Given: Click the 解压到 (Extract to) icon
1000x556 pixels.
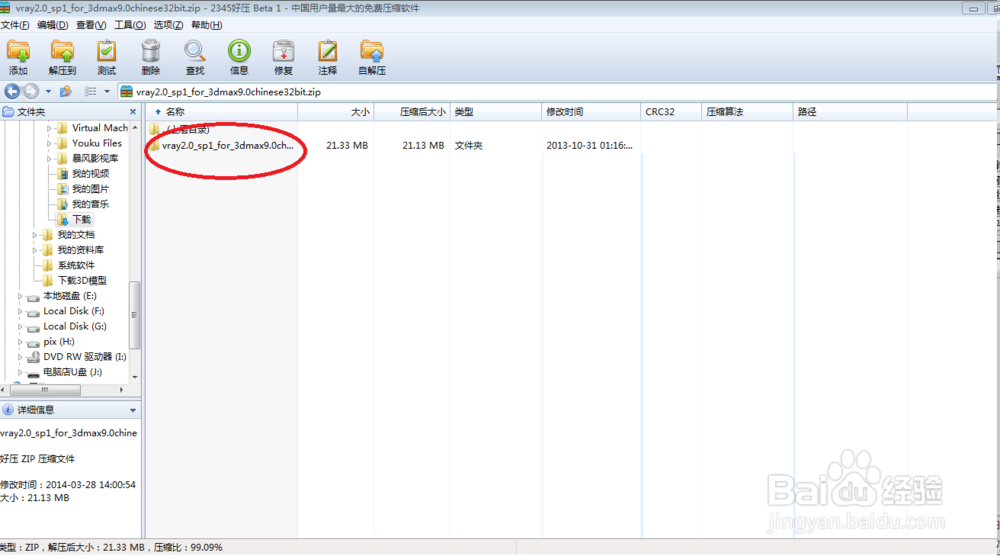Looking at the screenshot, I should pyautogui.click(x=62, y=52).
